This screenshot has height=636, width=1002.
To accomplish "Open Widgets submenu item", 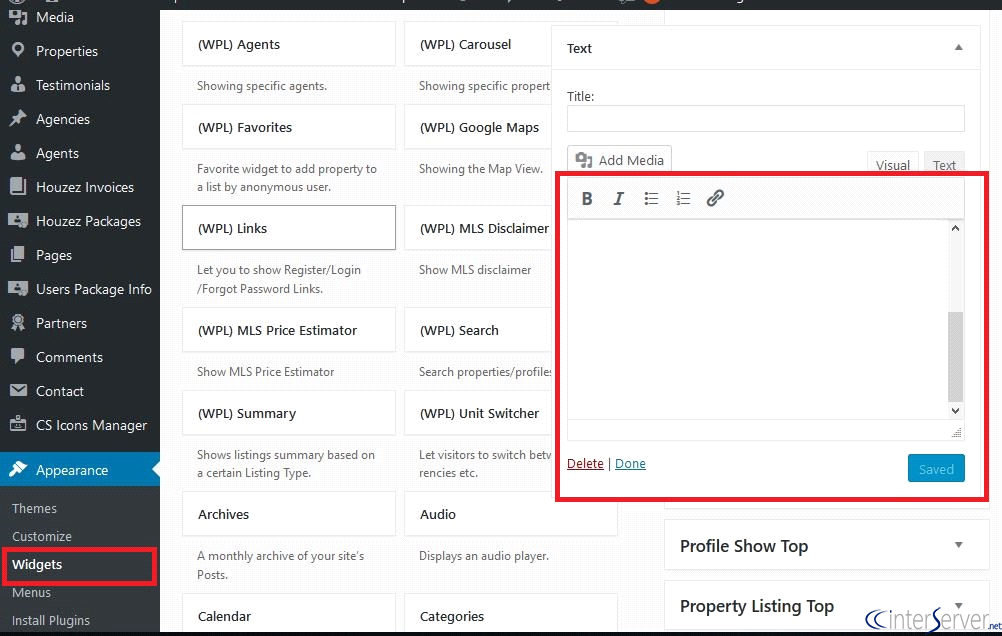I will click(37, 564).
